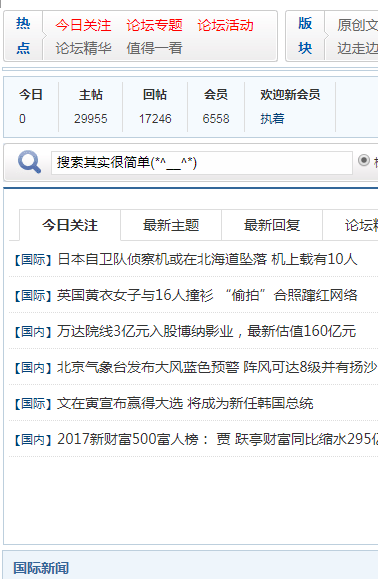Select the radio button beside search box
The image size is (378, 579).
coord(364,160)
